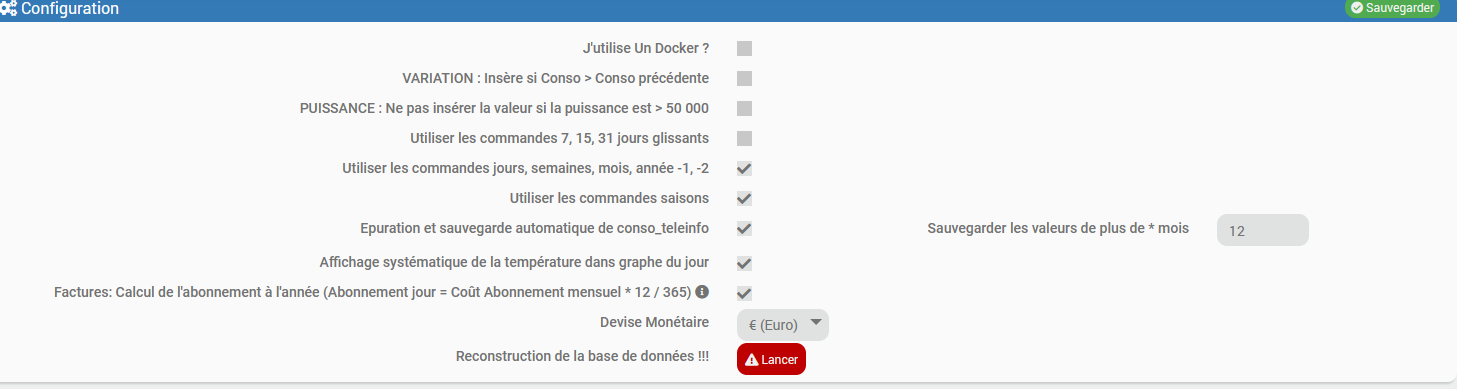Click the Devise Monétaire dropdown arrow
This screenshot has width=1457, height=389.
pyautogui.click(x=816, y=323)
